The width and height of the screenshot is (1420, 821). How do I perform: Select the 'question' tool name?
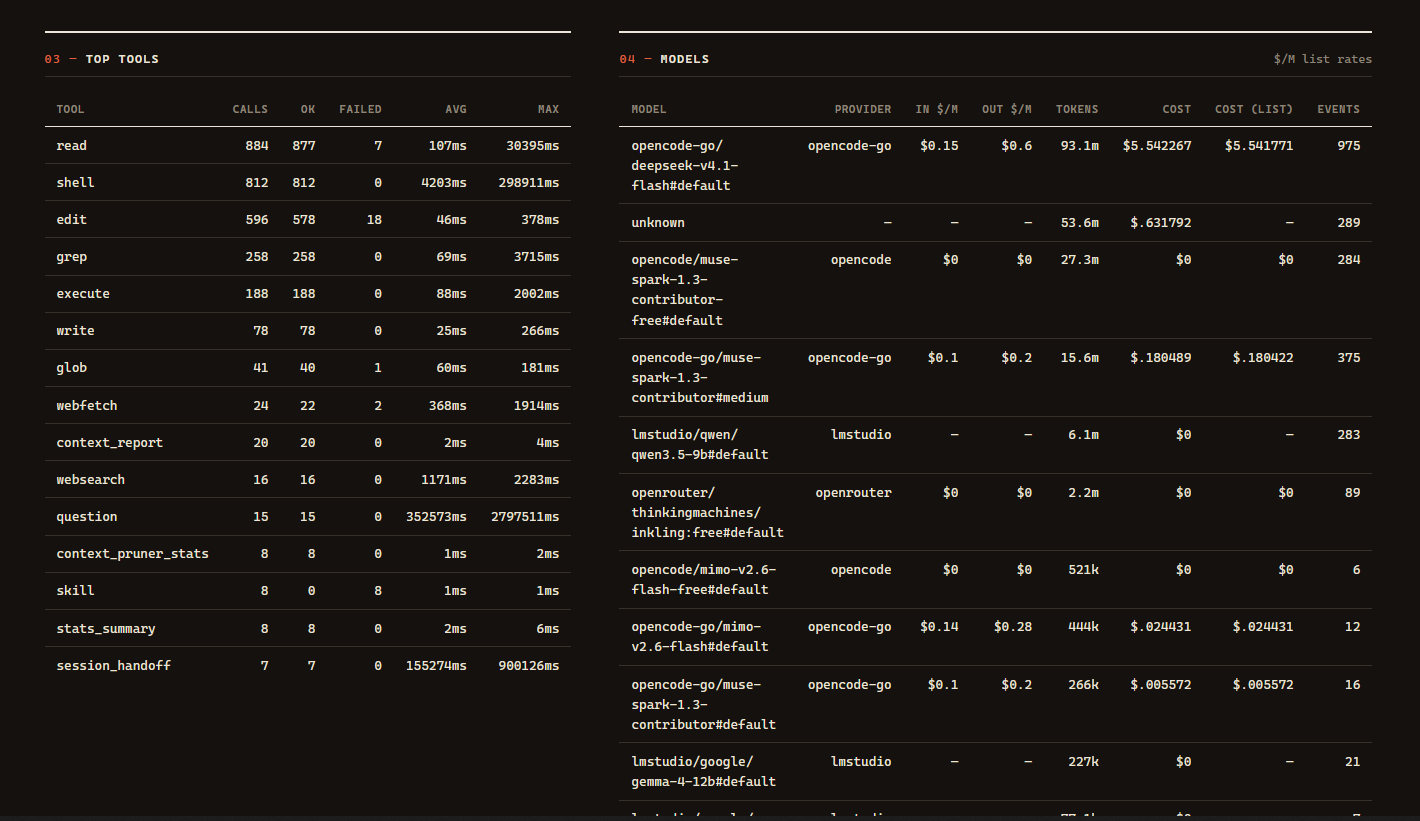(87, 517)
